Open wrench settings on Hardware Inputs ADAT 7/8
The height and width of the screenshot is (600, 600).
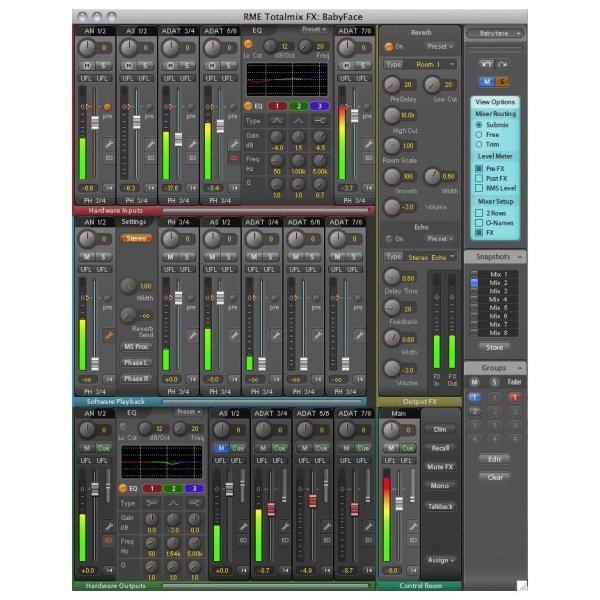pos(368,144)
